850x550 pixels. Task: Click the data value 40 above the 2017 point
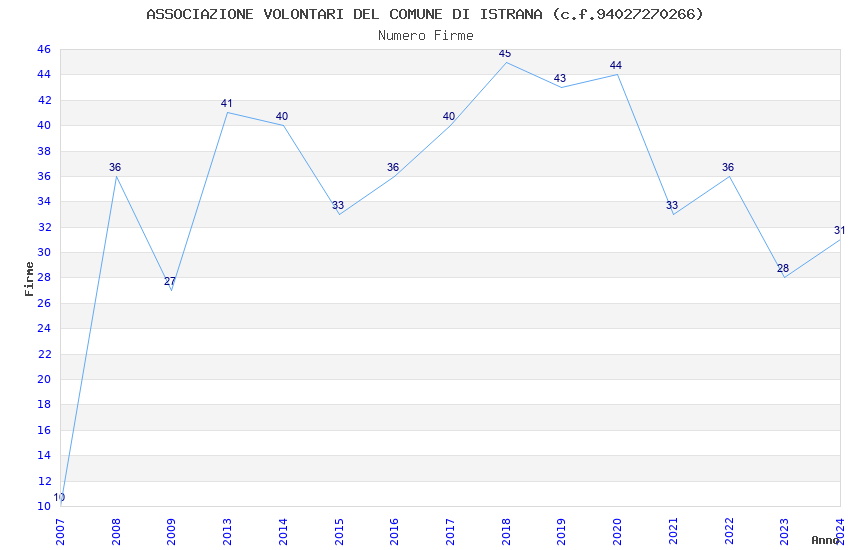449,116
